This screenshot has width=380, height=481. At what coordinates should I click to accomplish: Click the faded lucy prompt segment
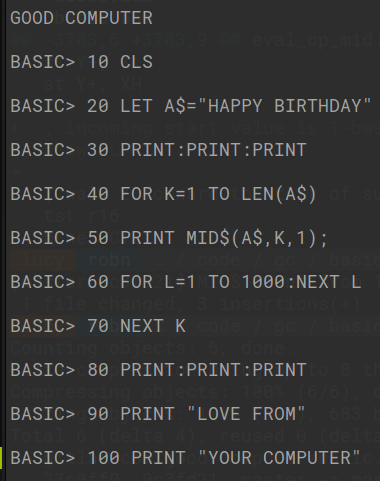coord(43,260)
